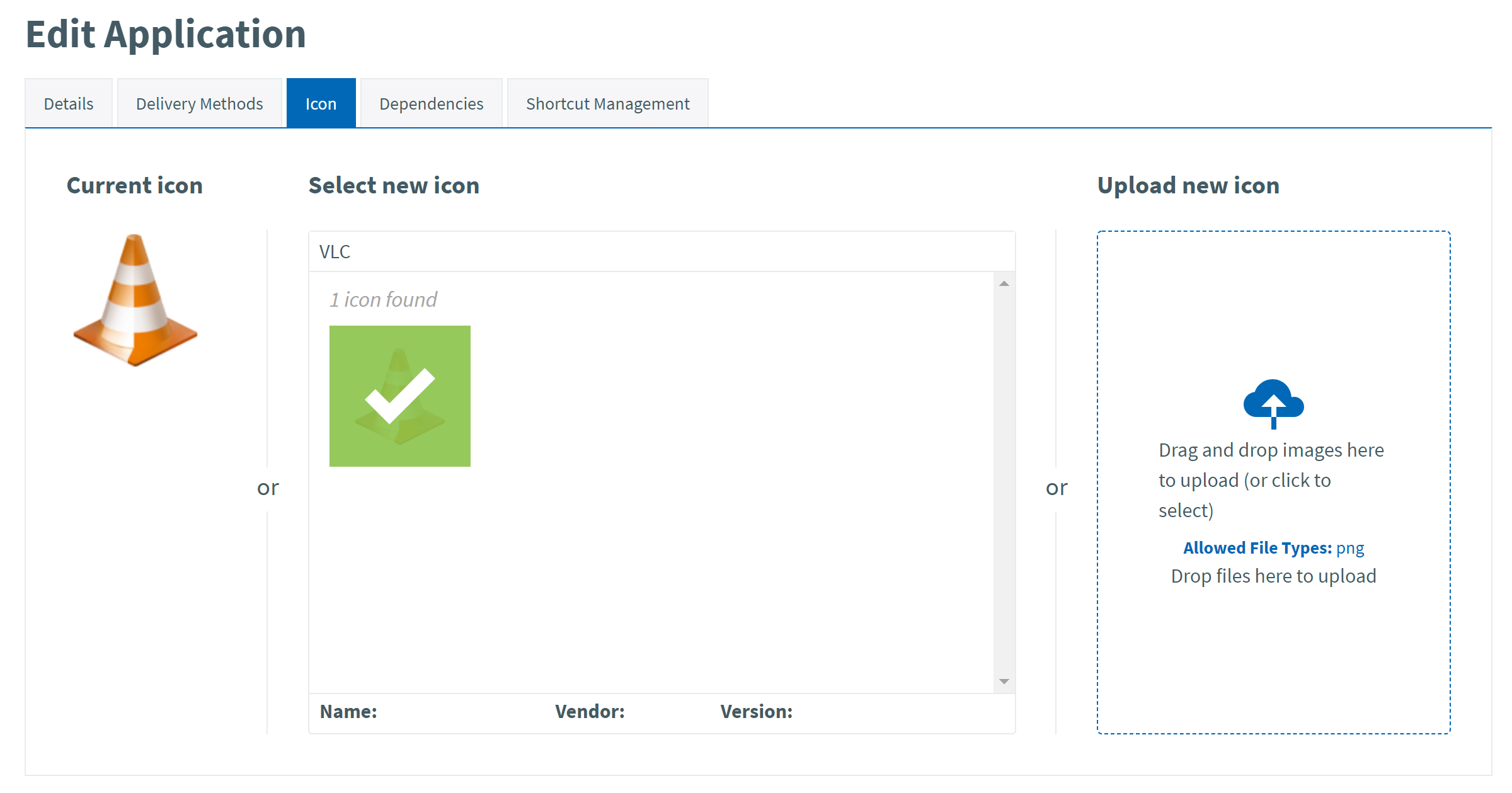This screenshot has width=1512, height=793.
Task: Click the scrollbar up arrow
Action: [x=1003, y=284]
